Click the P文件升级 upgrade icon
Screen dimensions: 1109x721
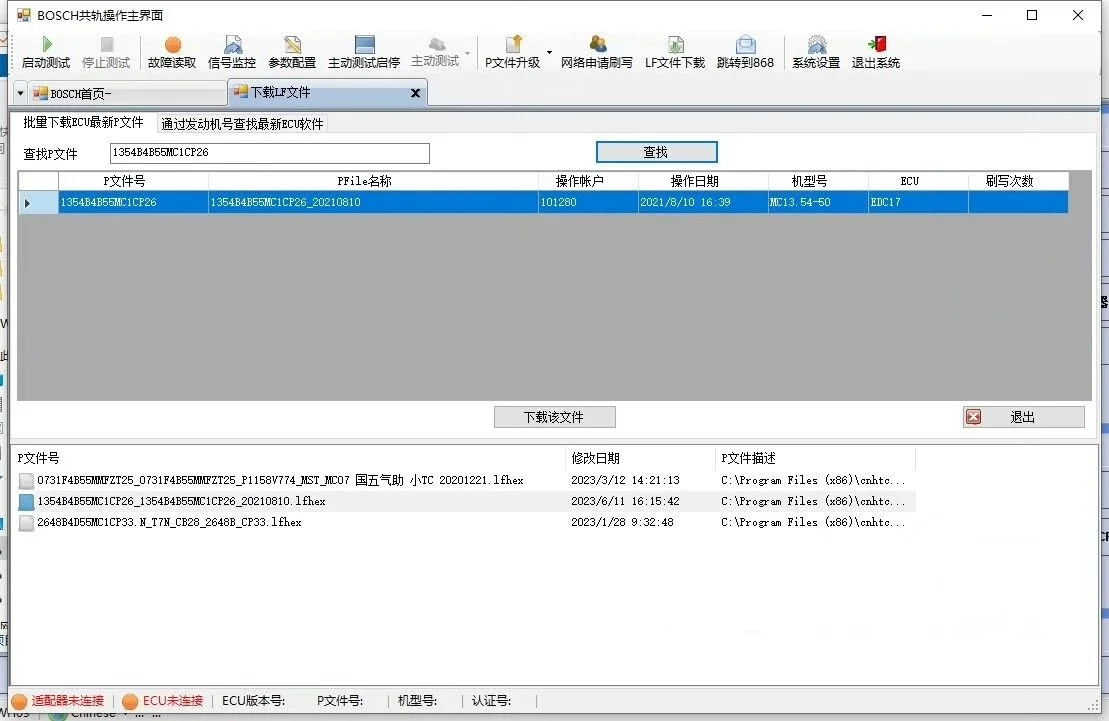coord(513,45)
